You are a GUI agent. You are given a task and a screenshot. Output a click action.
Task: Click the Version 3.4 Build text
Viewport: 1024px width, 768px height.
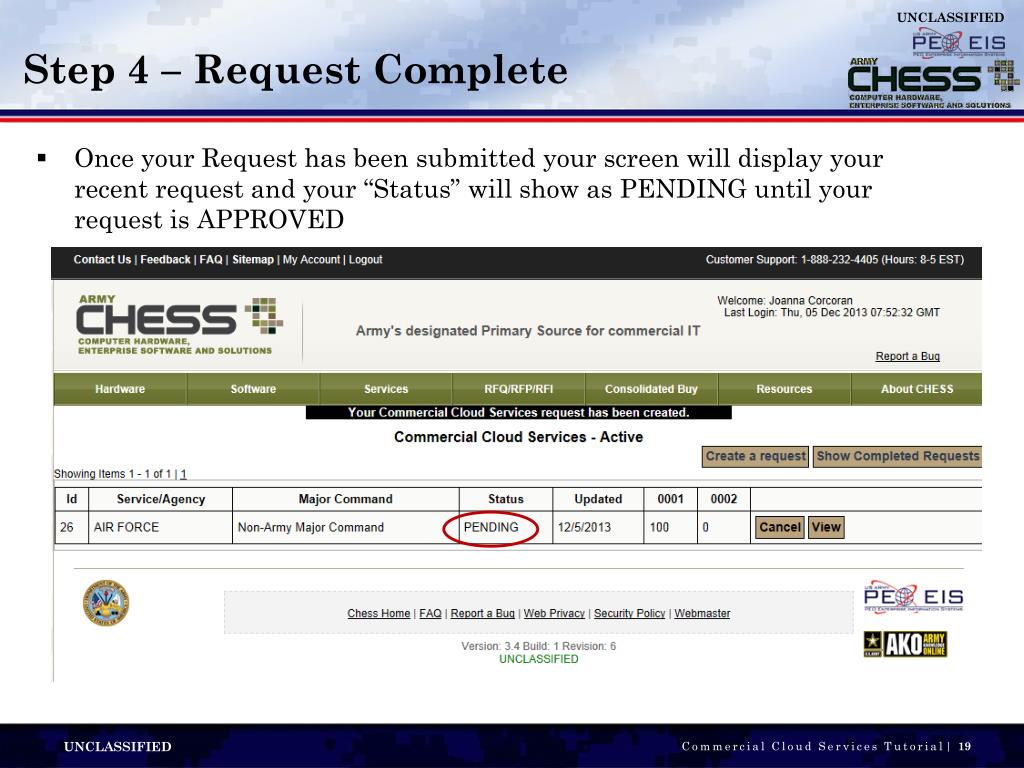pos(538,646)
